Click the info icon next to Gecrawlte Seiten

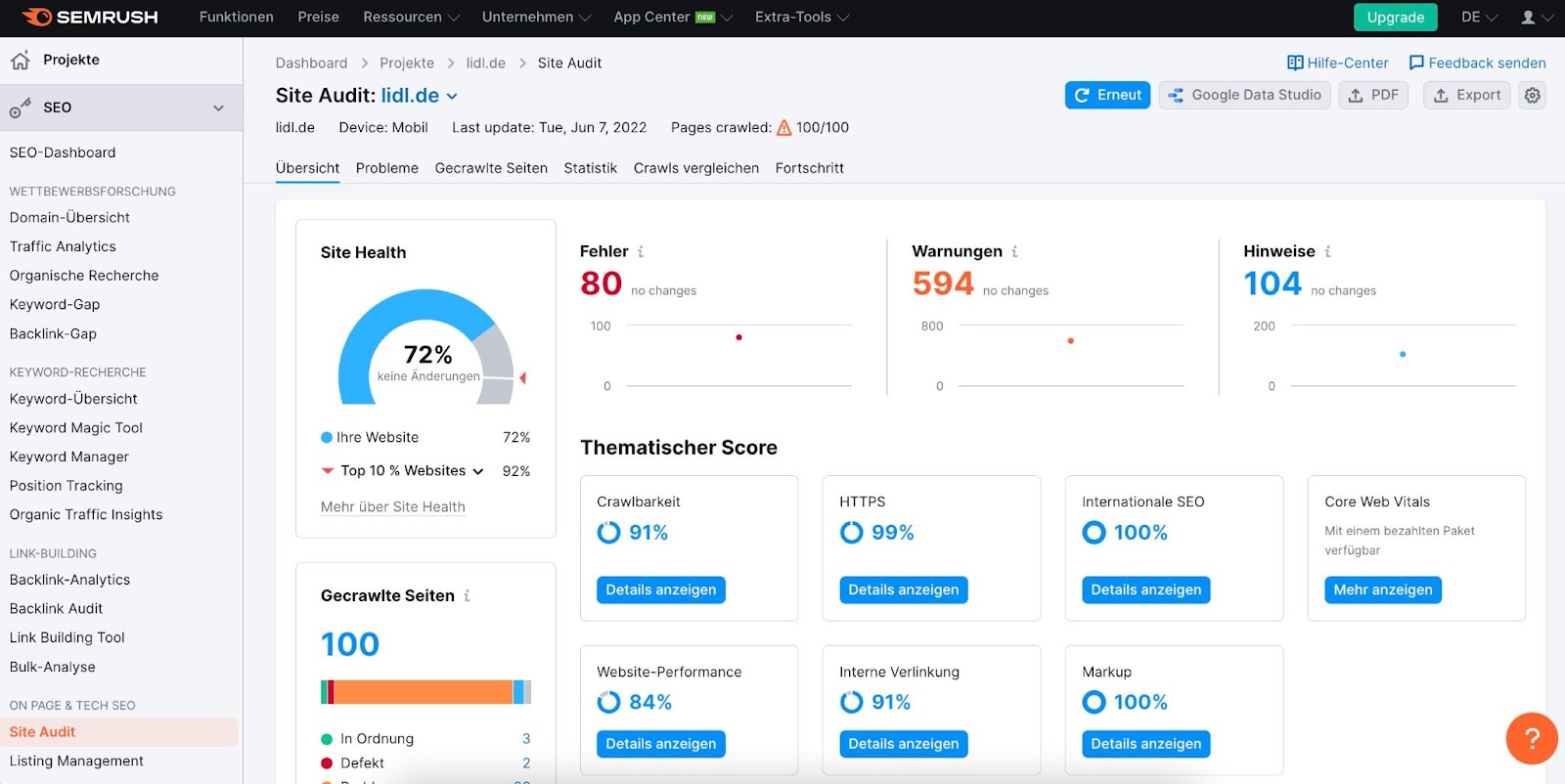(x=467, y=595)
